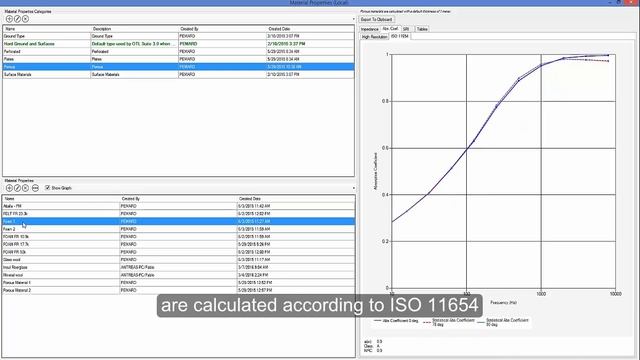Open the ellipsis more-options icon beside Show Graph
Screen dimensions: 640x360
tap(35, 188)
